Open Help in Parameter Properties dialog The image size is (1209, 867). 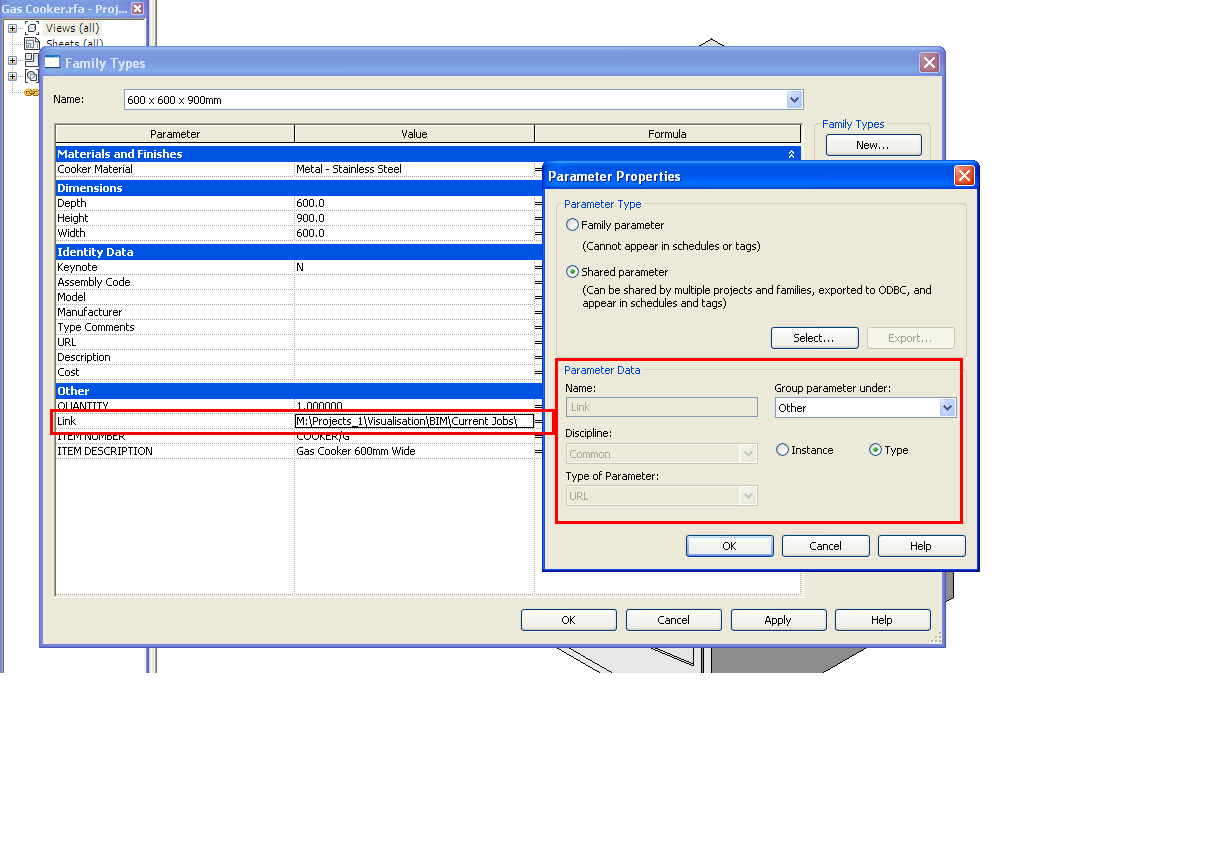[x=921, y=546]
